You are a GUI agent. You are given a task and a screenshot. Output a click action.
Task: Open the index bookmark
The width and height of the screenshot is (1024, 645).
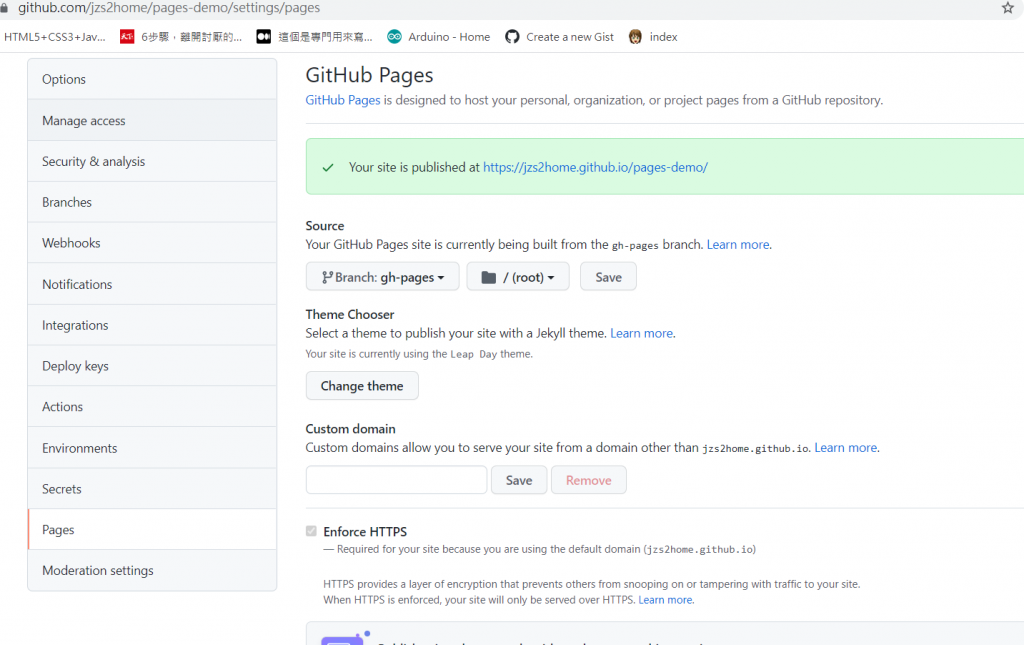pyautogui.click(x=652, y=37)
